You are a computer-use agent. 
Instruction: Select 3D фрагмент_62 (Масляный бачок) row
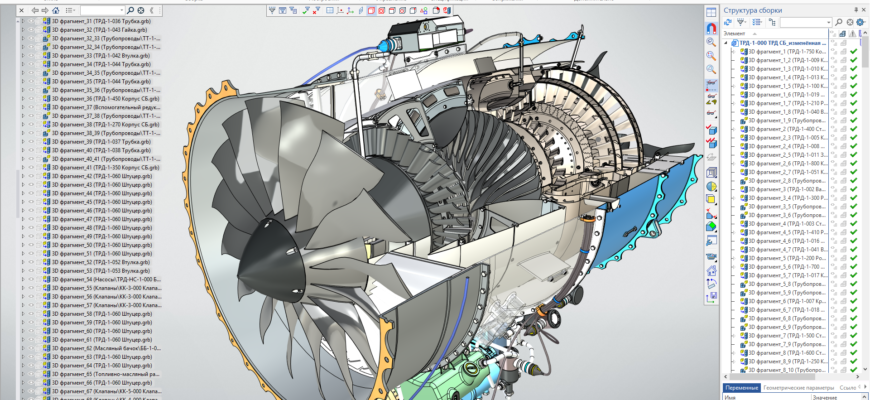tap(105, 348)
